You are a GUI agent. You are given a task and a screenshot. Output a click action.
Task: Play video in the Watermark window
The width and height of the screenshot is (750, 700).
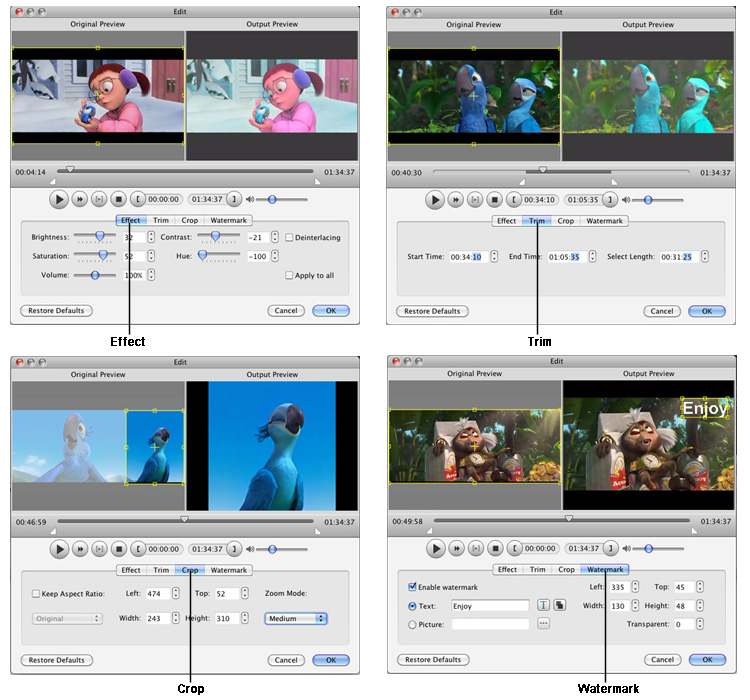point(436,548)
